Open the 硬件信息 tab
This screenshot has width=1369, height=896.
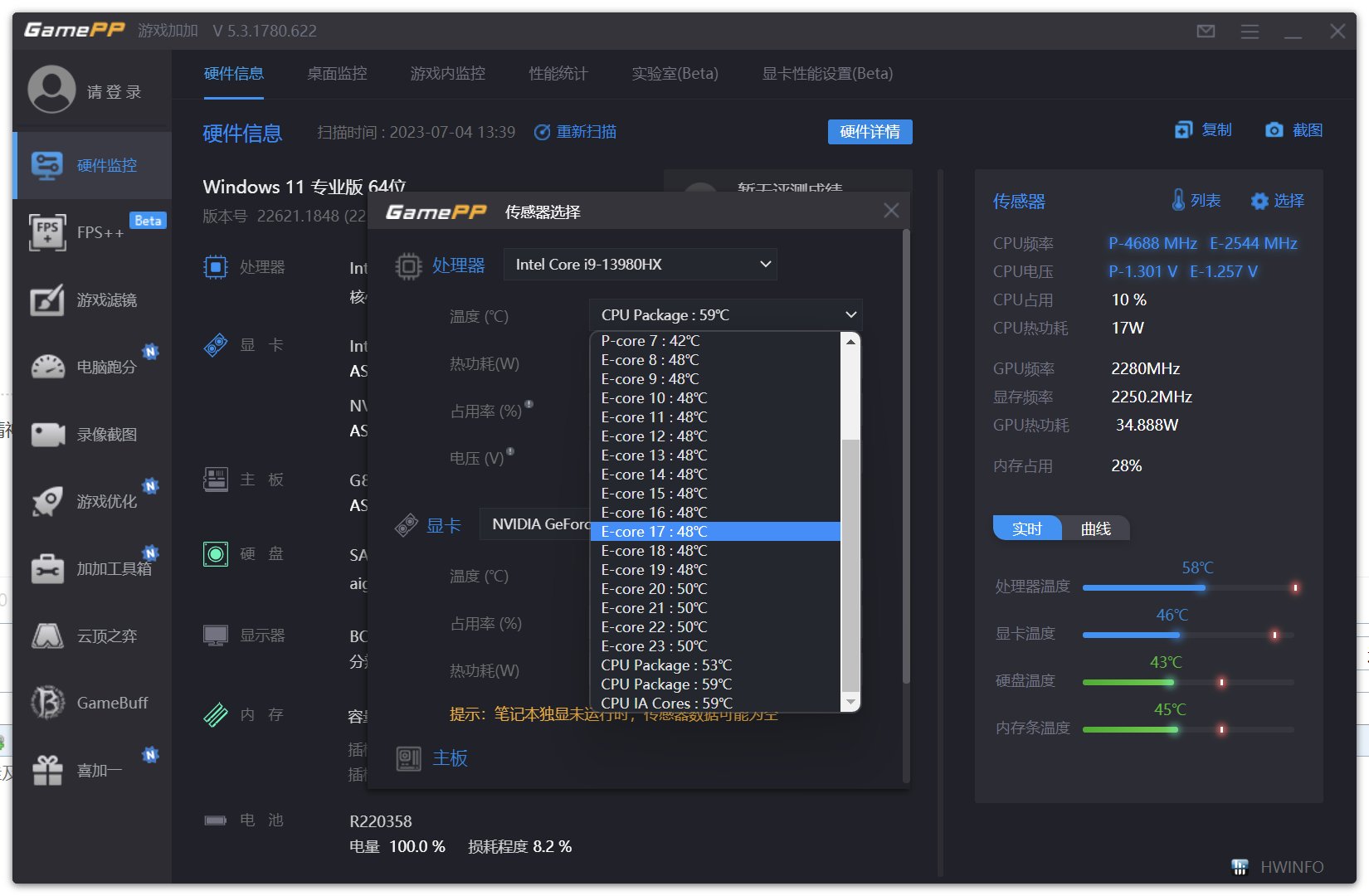[x=234, y=74]
